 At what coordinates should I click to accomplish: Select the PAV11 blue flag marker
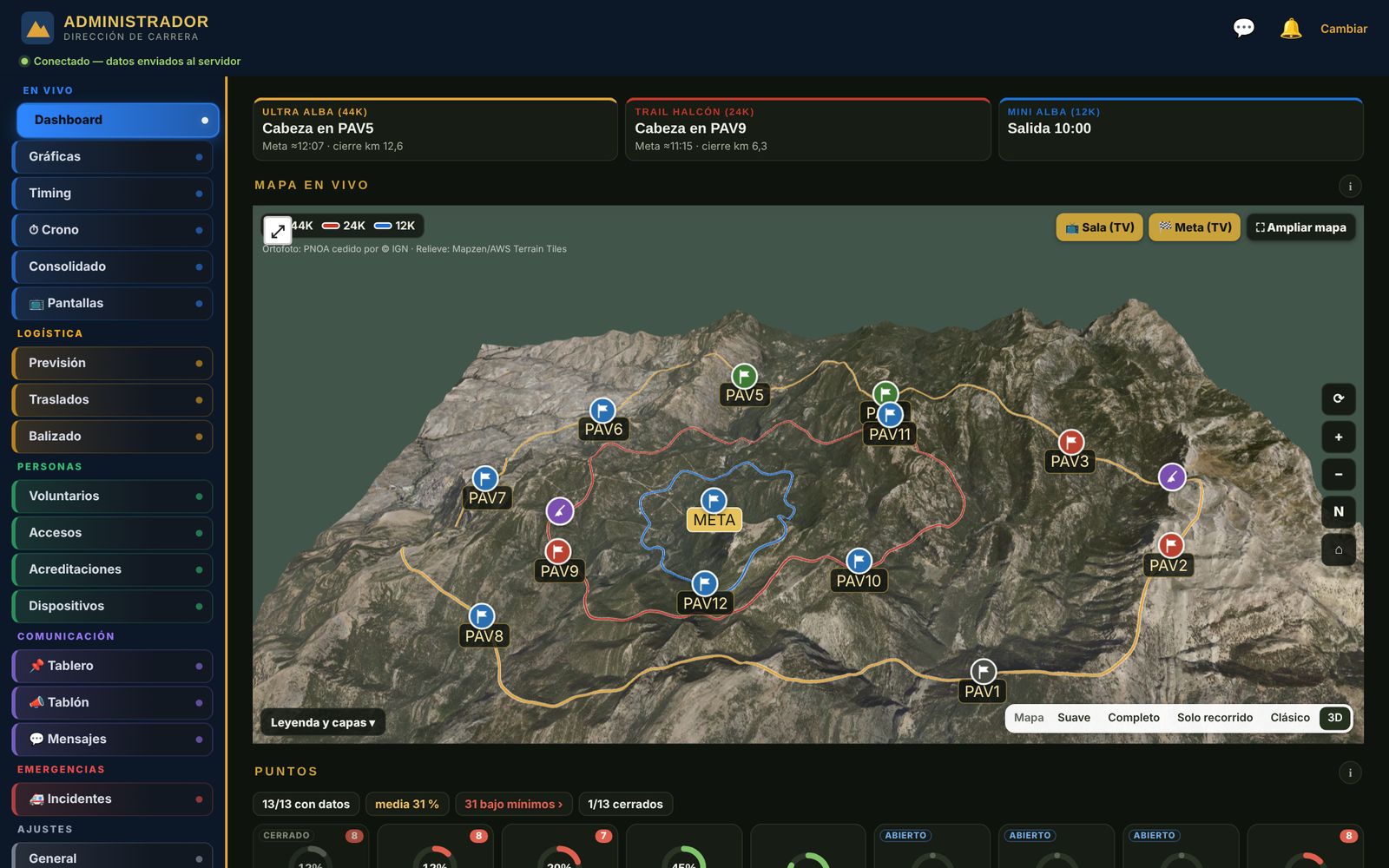[890, 415]
